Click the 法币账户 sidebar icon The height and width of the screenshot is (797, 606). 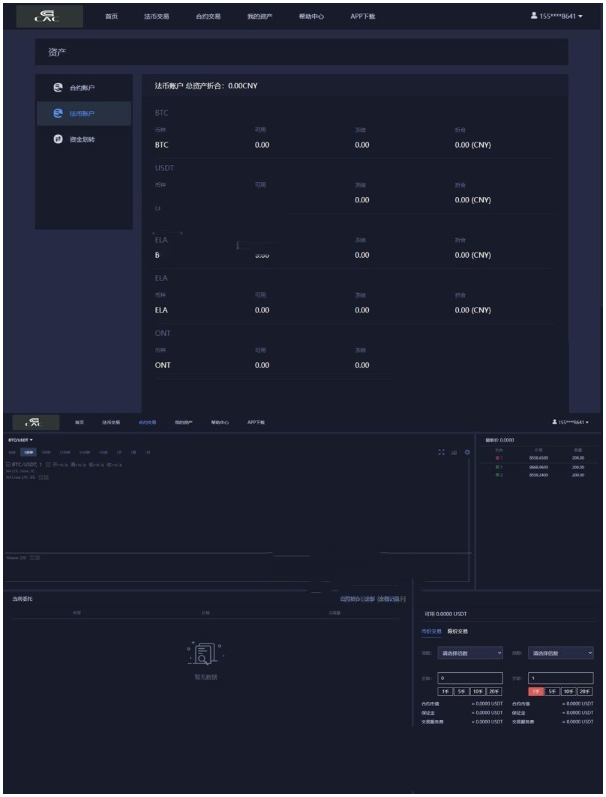(x=57, y=113)
